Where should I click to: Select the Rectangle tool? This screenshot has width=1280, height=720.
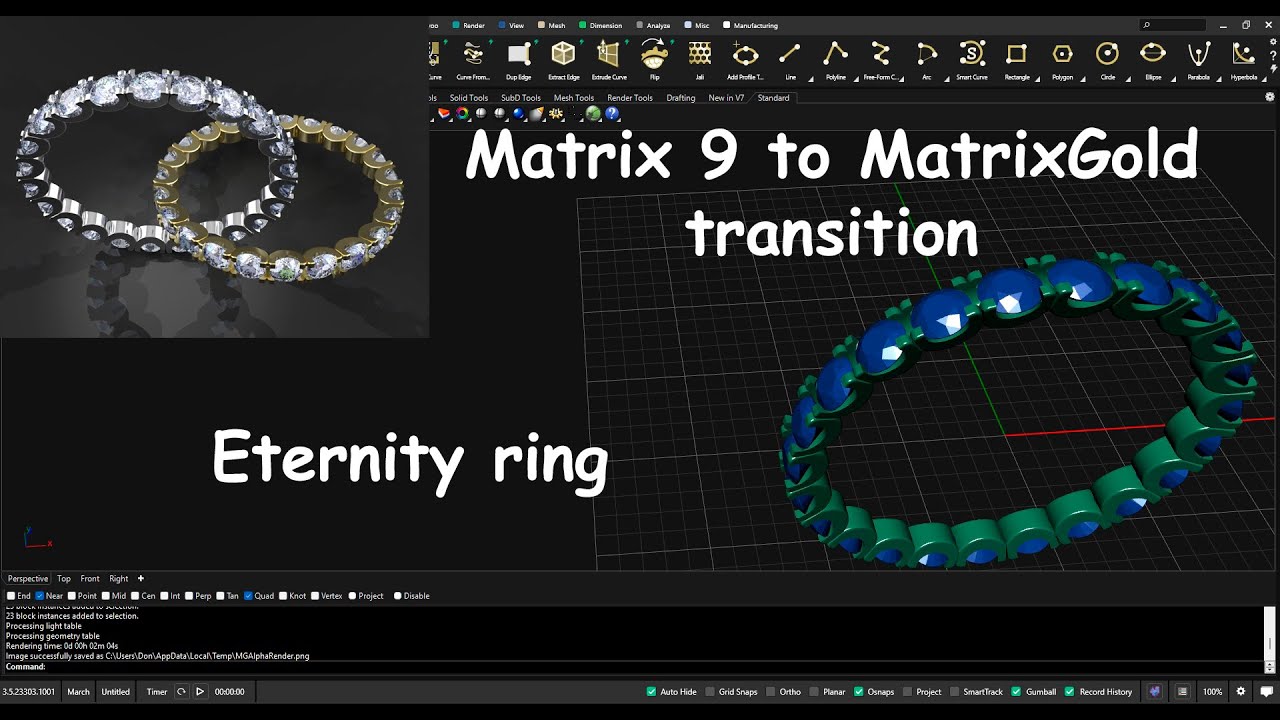tap(1017, 54)
